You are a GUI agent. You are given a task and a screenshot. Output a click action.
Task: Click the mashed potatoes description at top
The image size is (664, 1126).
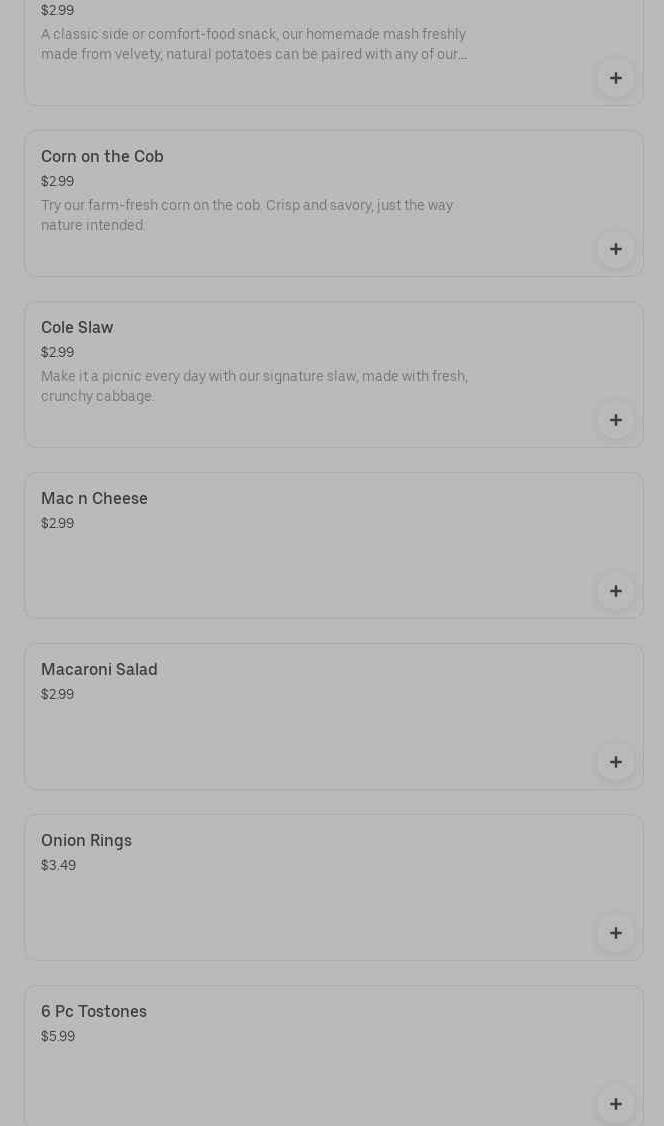point(254,44)
